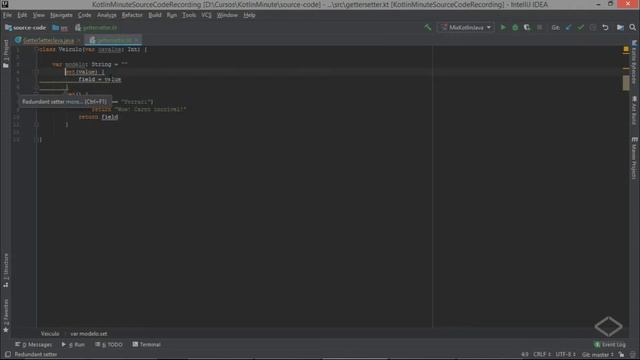This screenshot has height=360, width=640.
Task: Collapse the class Veiculo fold marker in gutter
Action: pos(36,49)
